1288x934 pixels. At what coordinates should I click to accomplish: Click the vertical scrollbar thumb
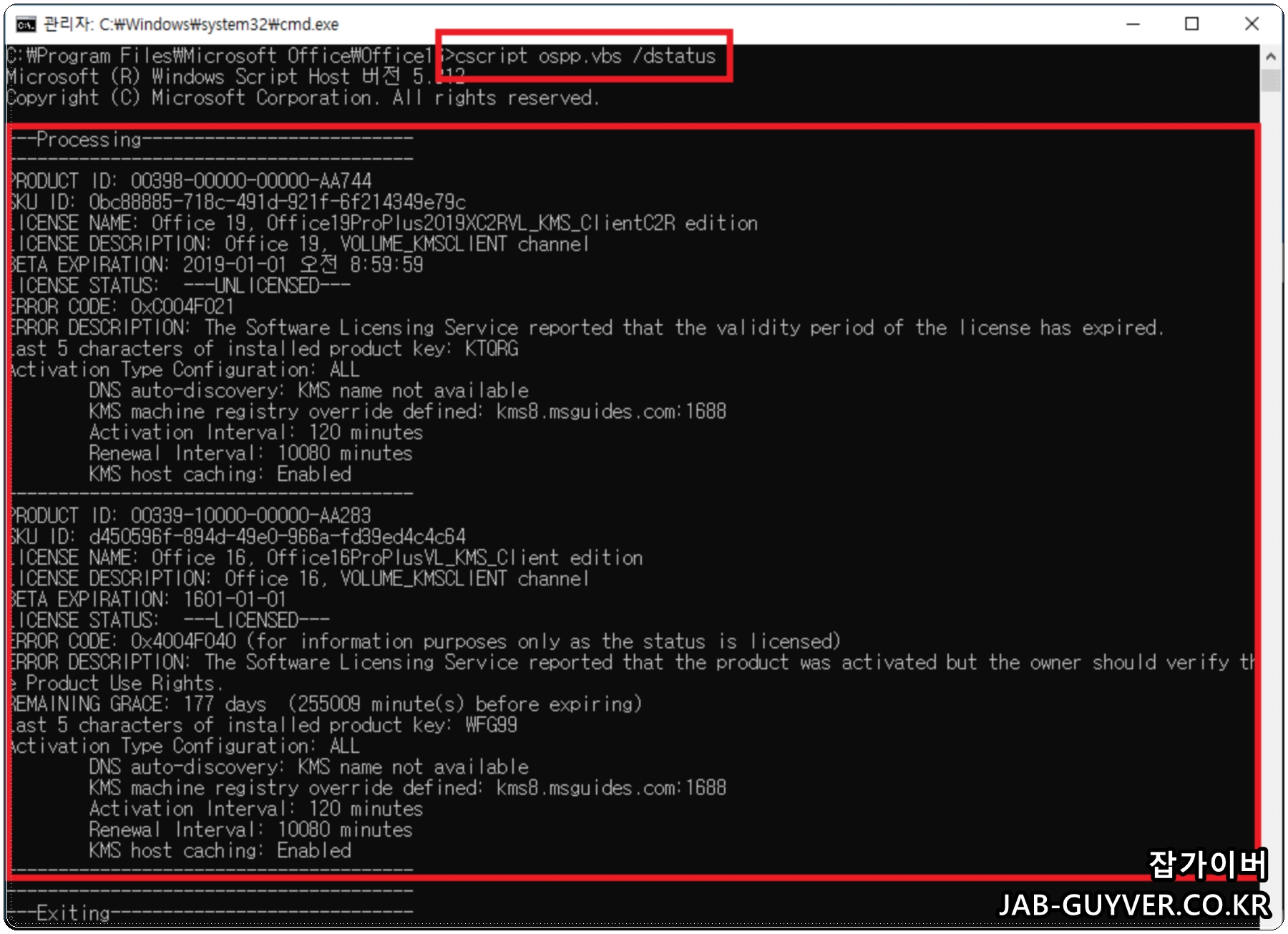pos(1271,80)
